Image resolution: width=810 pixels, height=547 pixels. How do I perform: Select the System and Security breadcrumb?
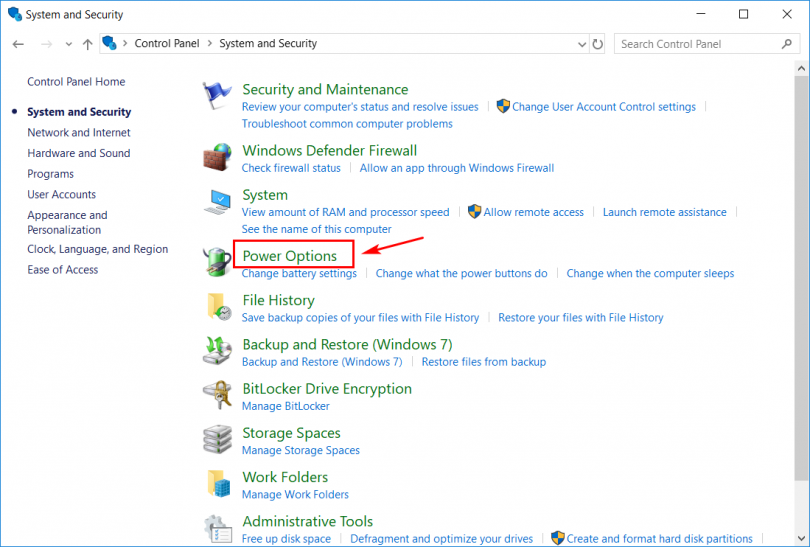[268, 44]
